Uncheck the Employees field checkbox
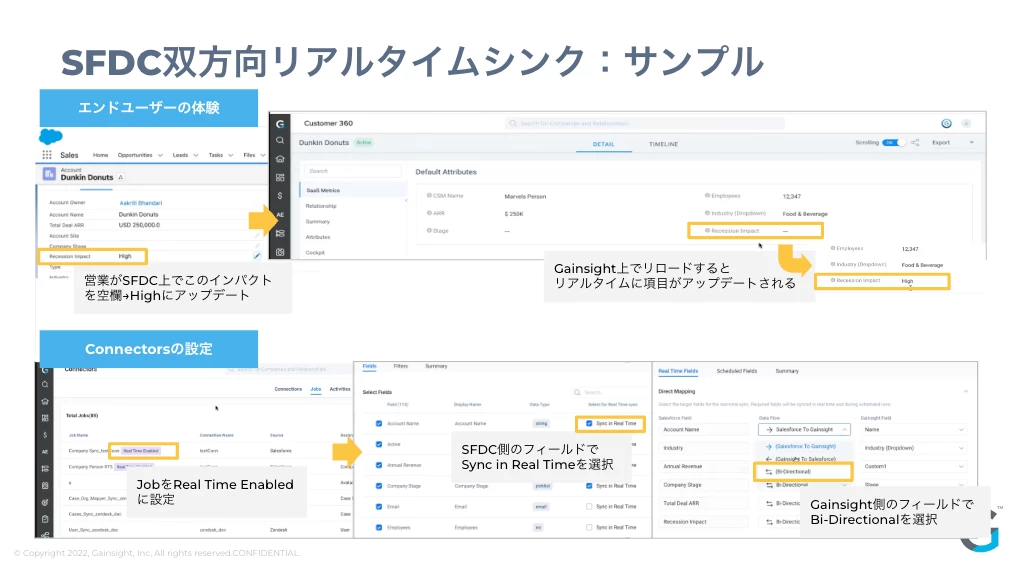This screenshot has width=1017, height=567. [379, 527]
